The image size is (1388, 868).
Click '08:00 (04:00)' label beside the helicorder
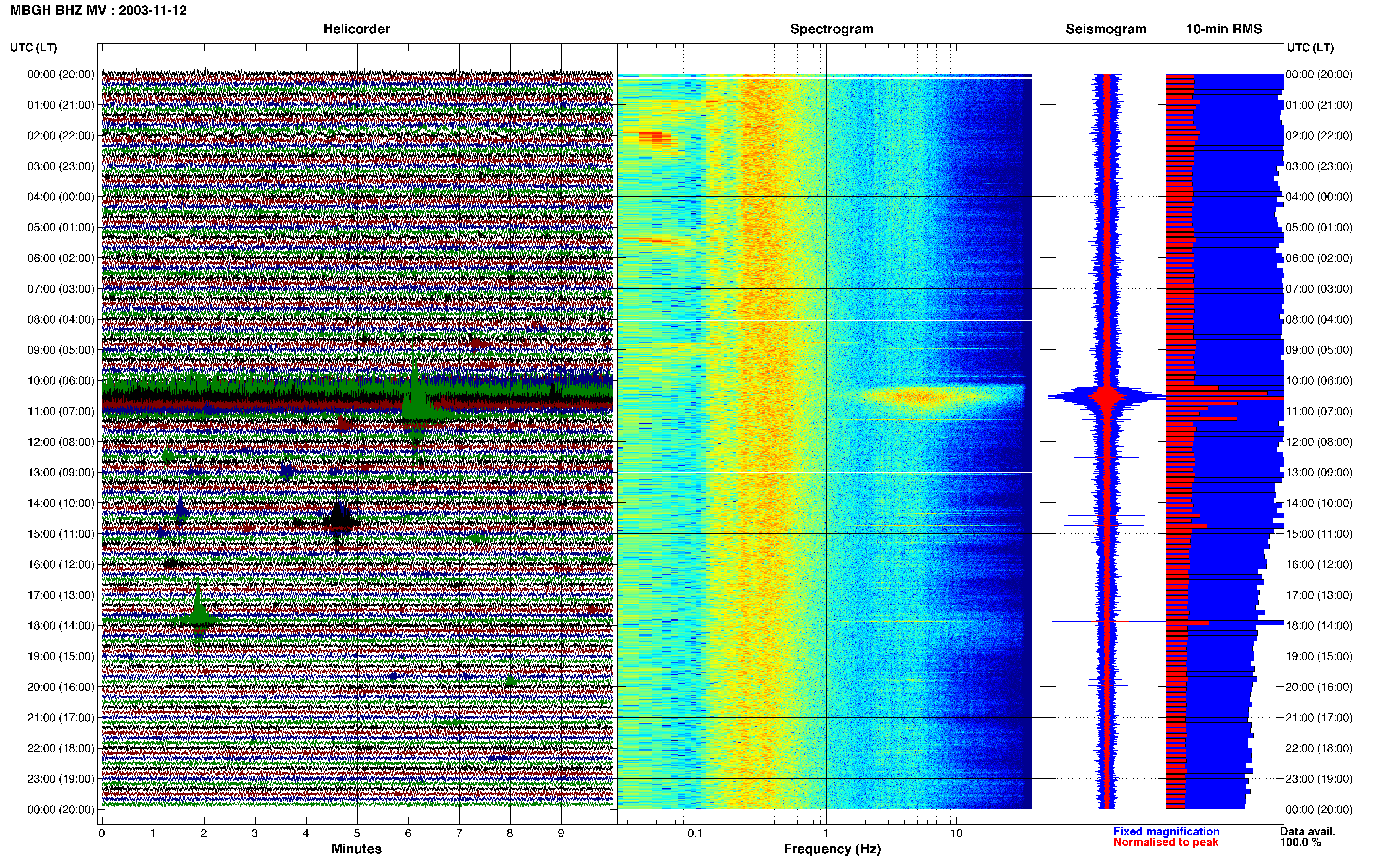(x=61, y=319)
